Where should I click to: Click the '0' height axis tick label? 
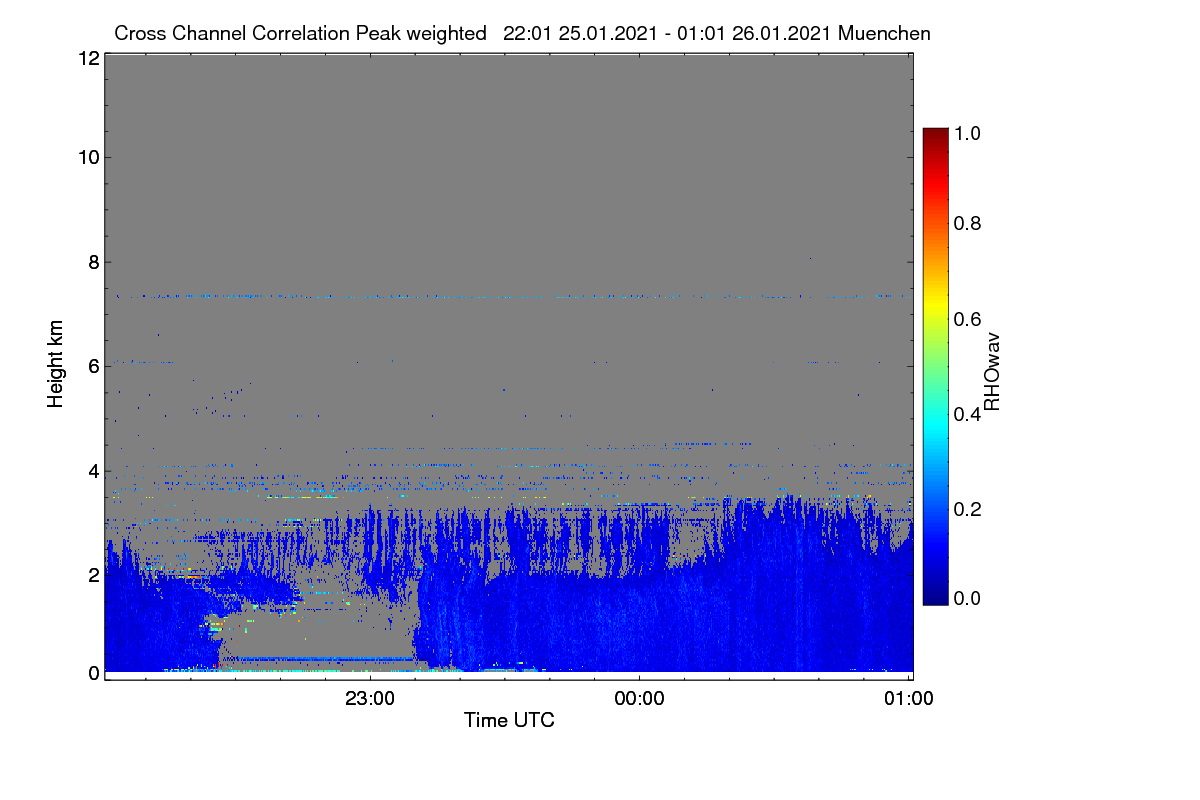(x=93, y=673)
